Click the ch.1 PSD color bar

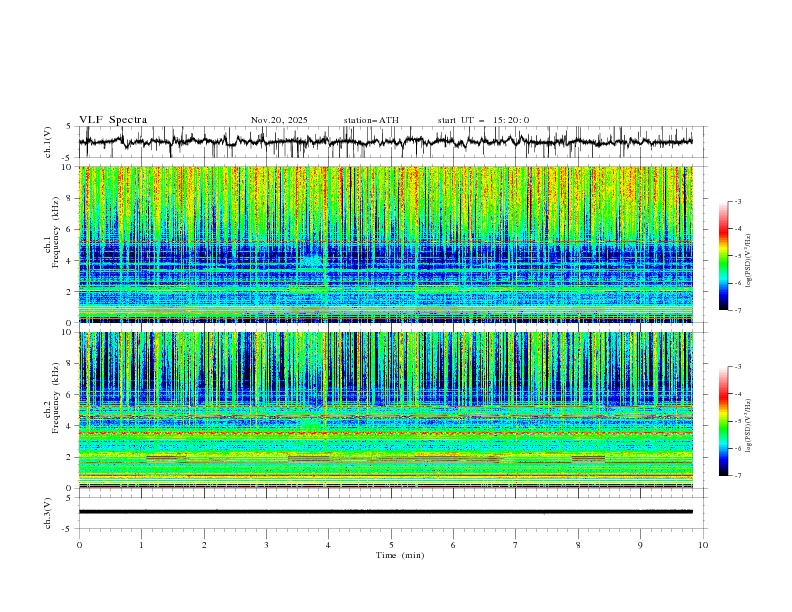click(x=723, y=256)
